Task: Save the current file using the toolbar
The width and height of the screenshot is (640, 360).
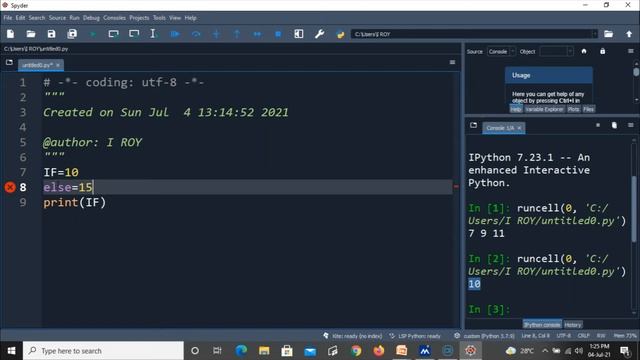Action: click(51, 34)
